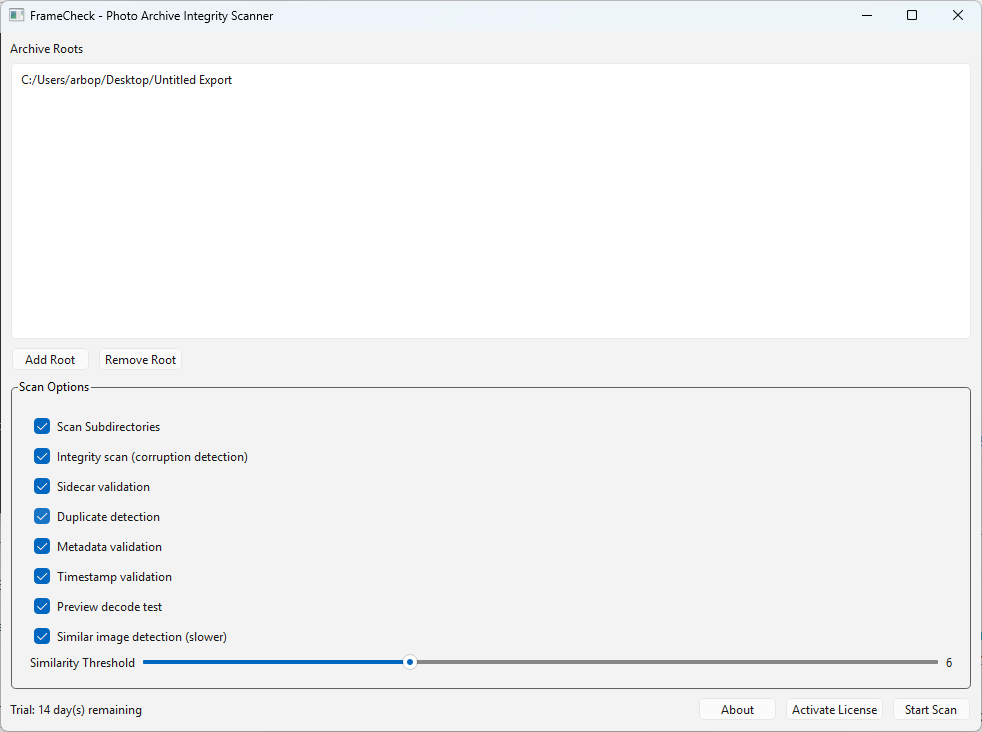Toggle Sidecar validation off

[41, 486]
